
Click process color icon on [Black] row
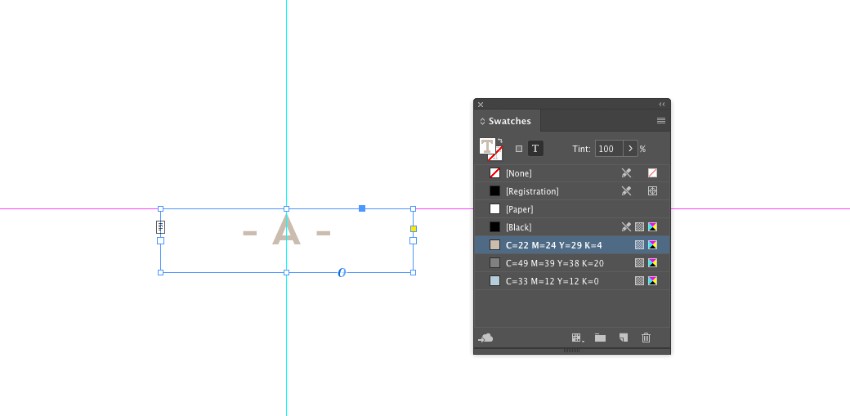click(x=640, y=227)
